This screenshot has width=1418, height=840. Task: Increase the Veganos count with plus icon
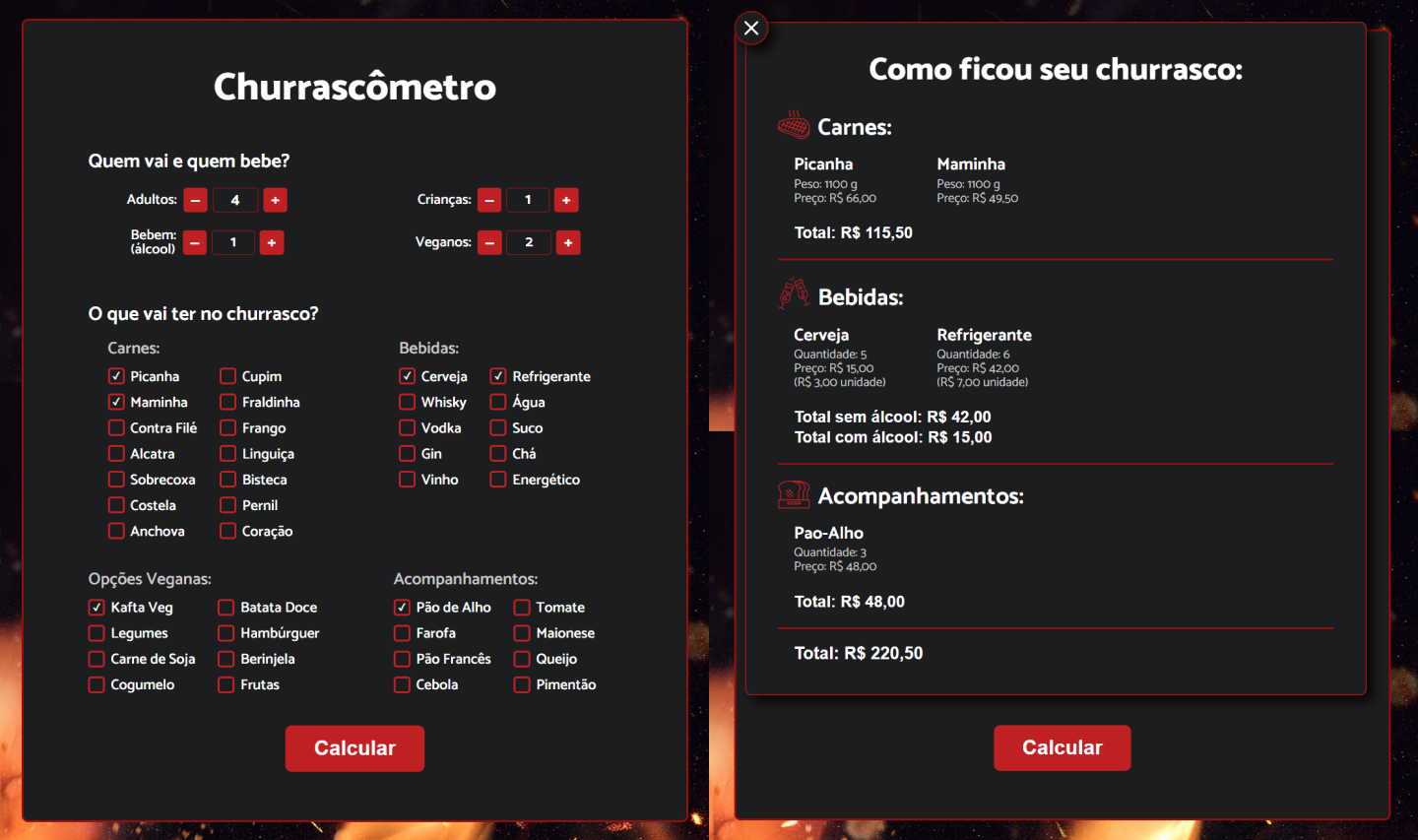(x=567, y=242)
